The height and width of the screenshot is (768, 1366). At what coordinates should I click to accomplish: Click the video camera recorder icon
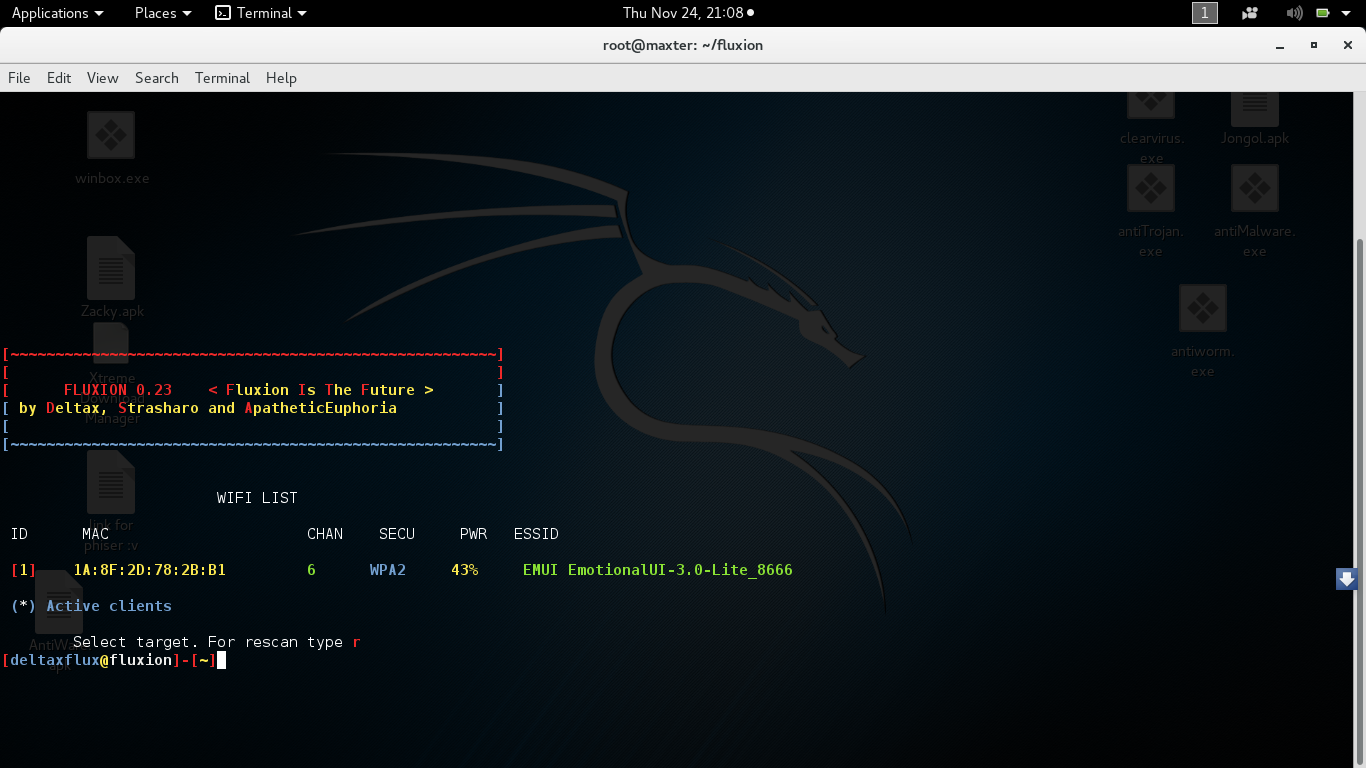1250,13
